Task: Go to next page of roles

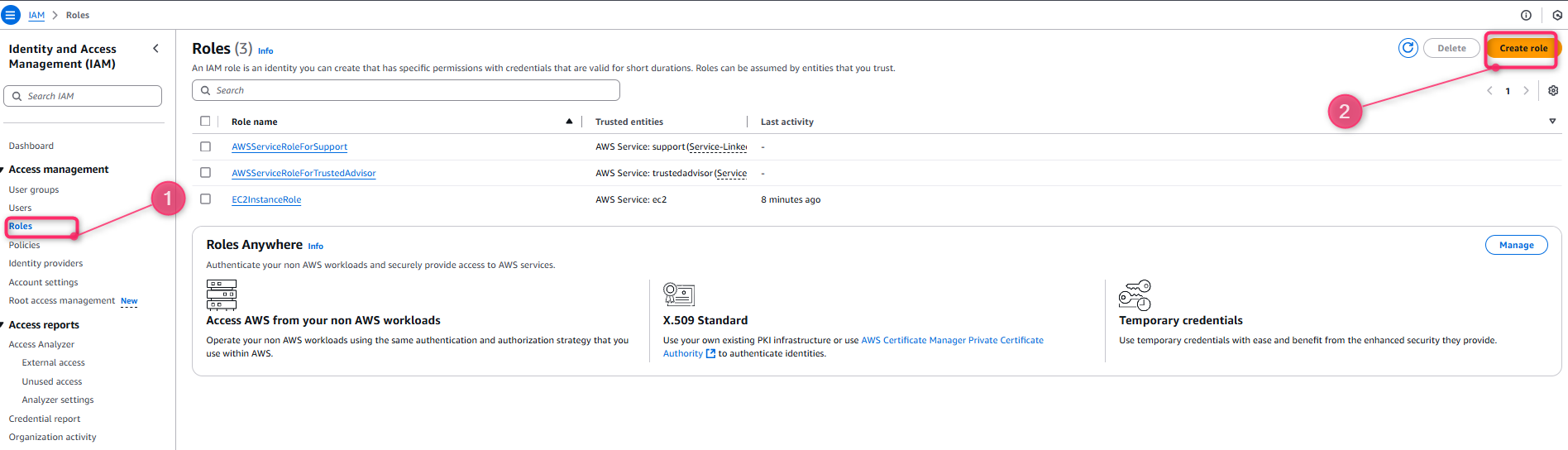Action: click(x=1526, y=91)
